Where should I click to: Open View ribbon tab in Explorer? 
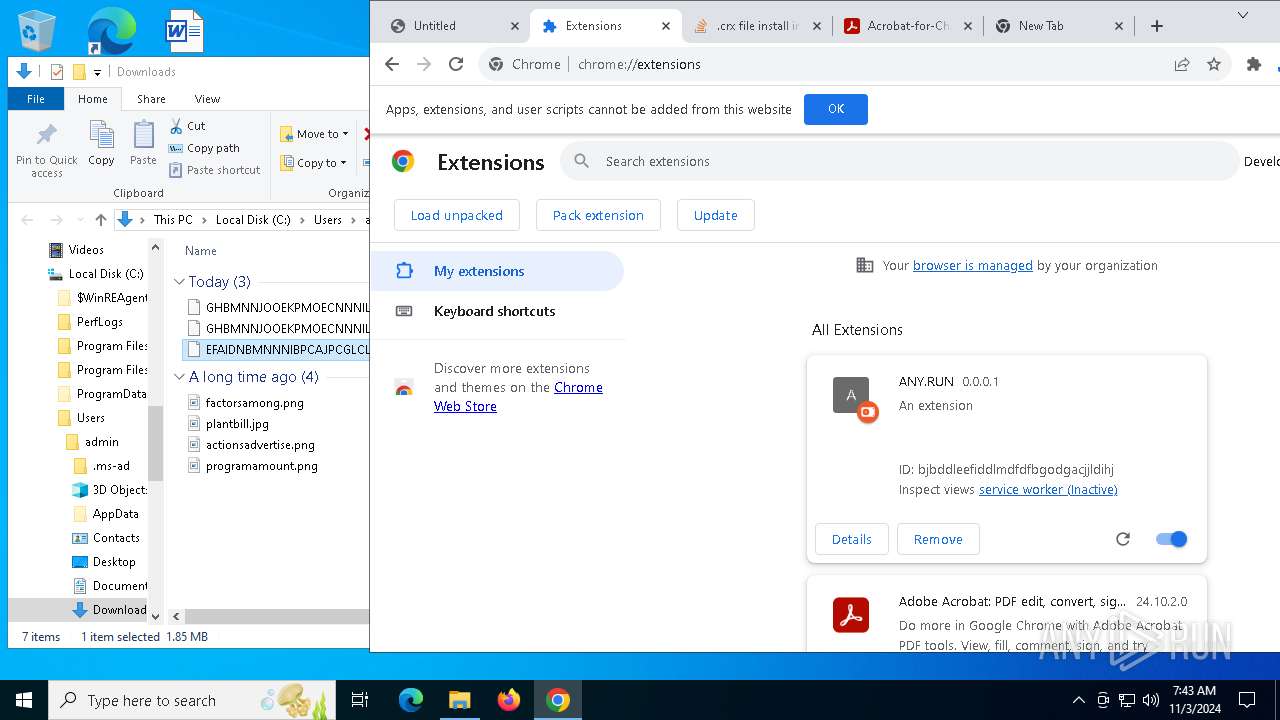pyautogui.click(x=207, y=99)
